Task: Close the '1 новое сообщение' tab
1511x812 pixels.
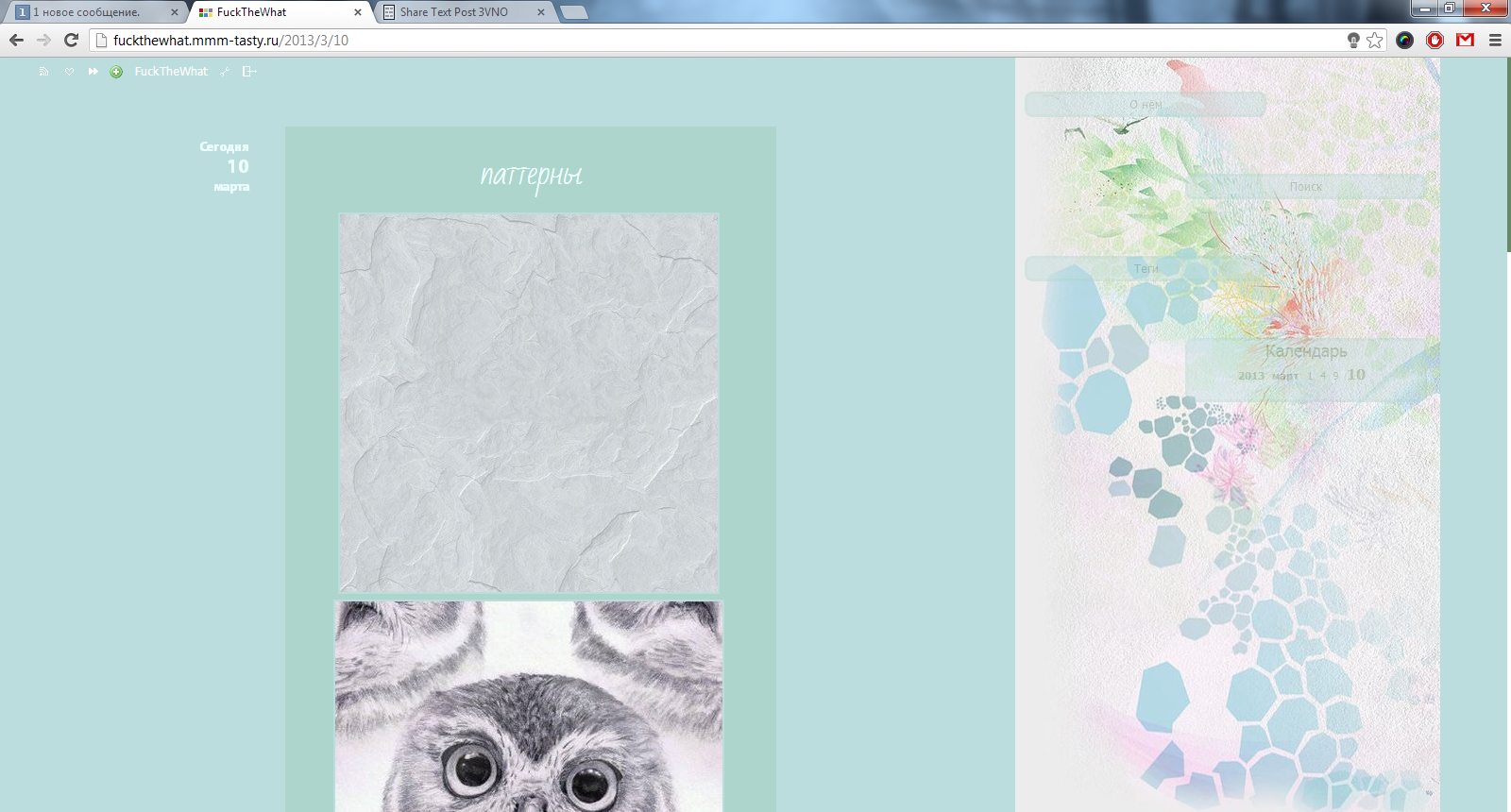Action: coord(175,12)
